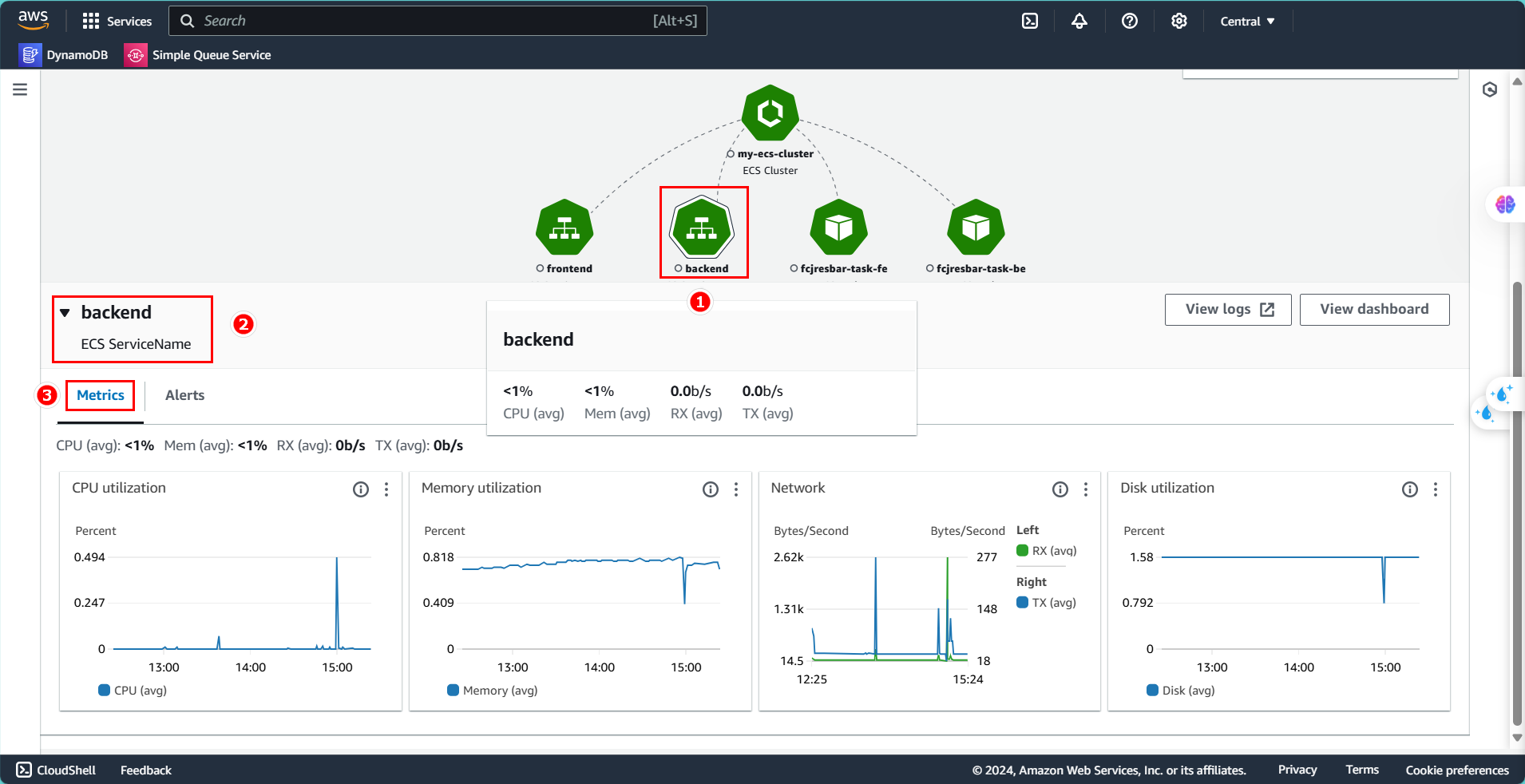
Task: Toggle the CPU (avg) legend swatch
Action: pos(104,690)
